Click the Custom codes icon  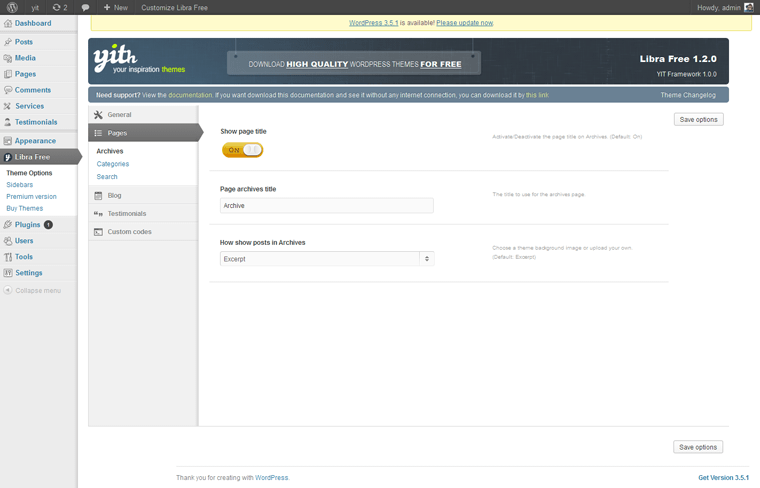pyautogui.click(x=98, y=232)
